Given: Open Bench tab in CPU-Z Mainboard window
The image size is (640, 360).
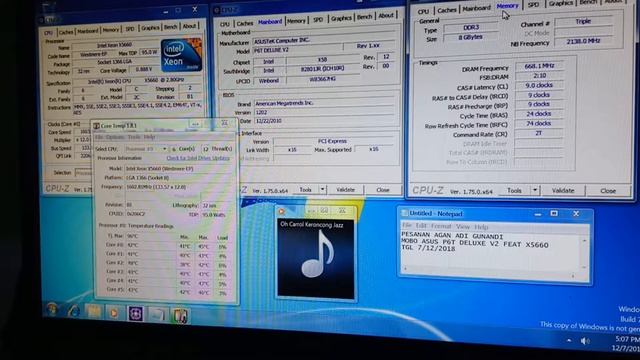Looking at the screenshot, I should point(364,17).
